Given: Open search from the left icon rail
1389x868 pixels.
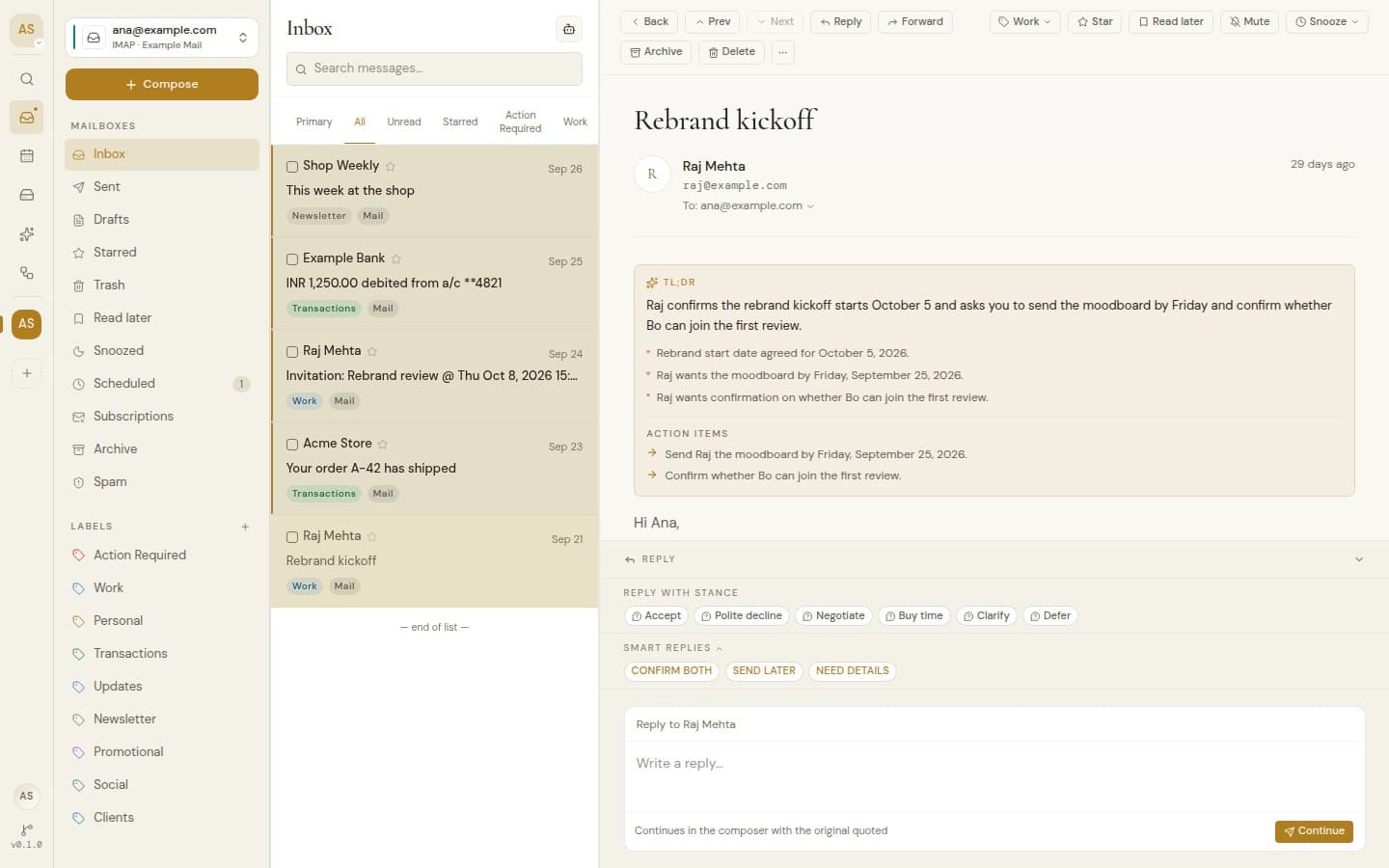Looking at the screenshot, I should 27,79.
